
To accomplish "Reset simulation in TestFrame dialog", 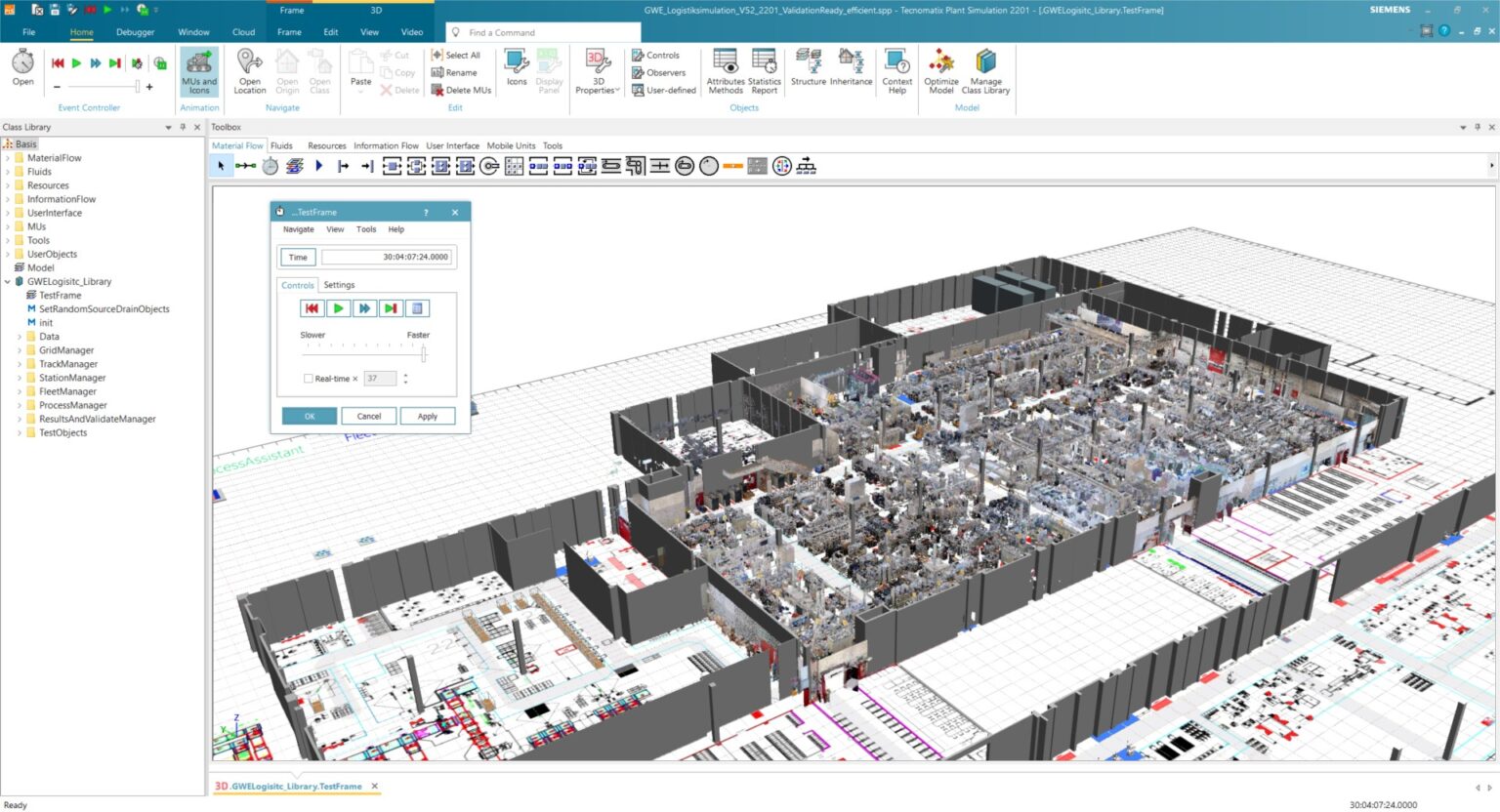I will tap(312, 308).
